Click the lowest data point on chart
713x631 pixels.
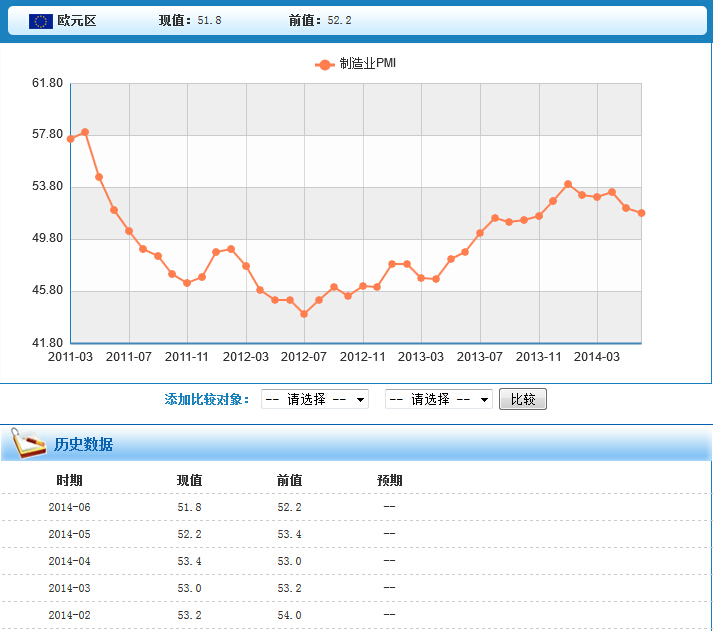point(304,314)
